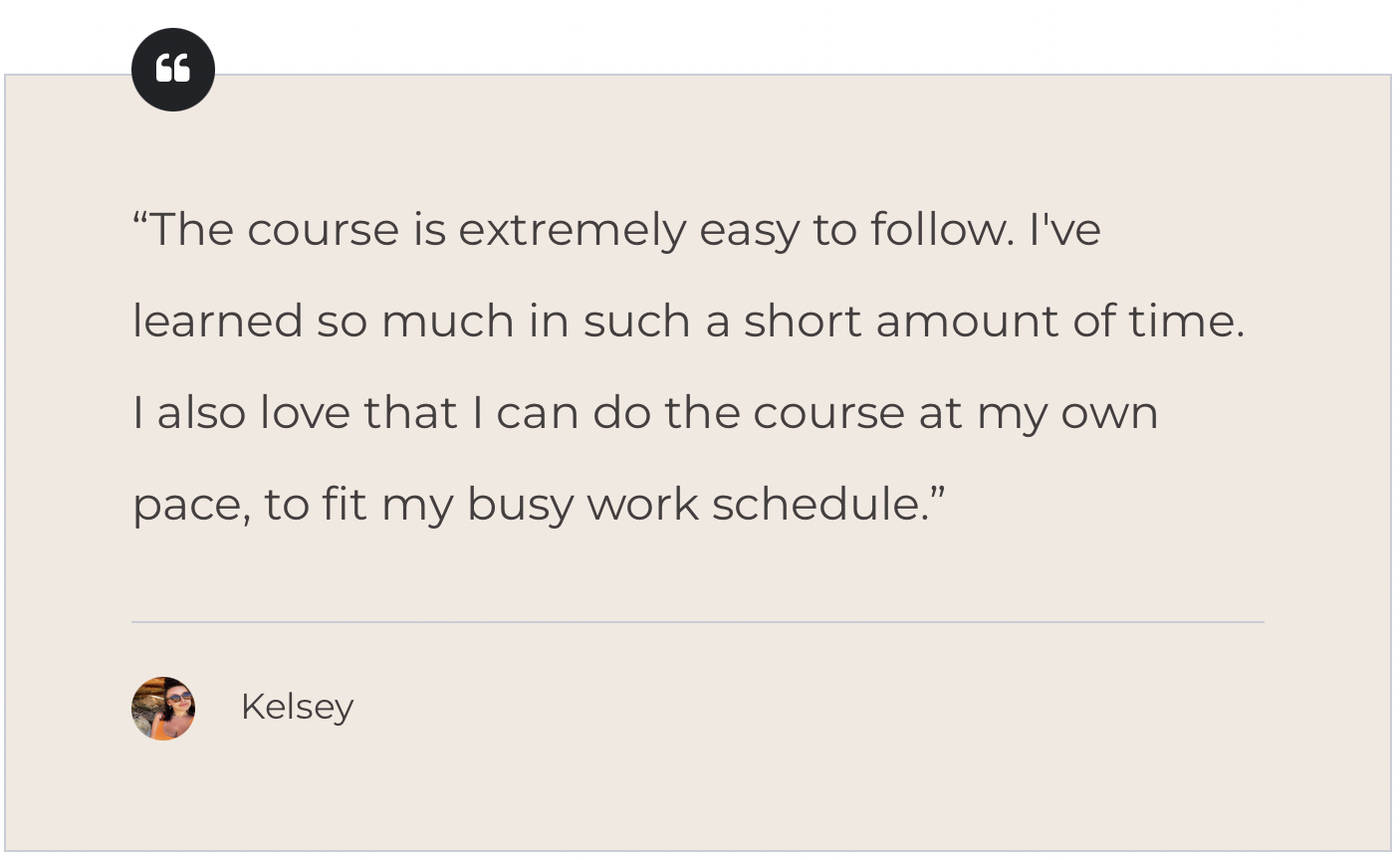Click the closing curly quote after "schedule."

click(x=938, y=492)
